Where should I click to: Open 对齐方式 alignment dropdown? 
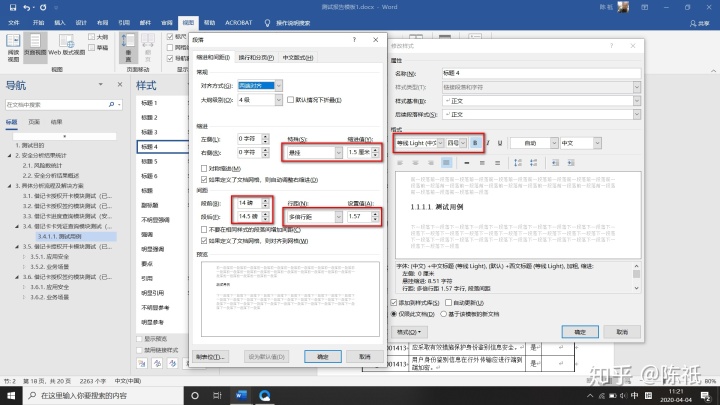click(x=278, y=85)
